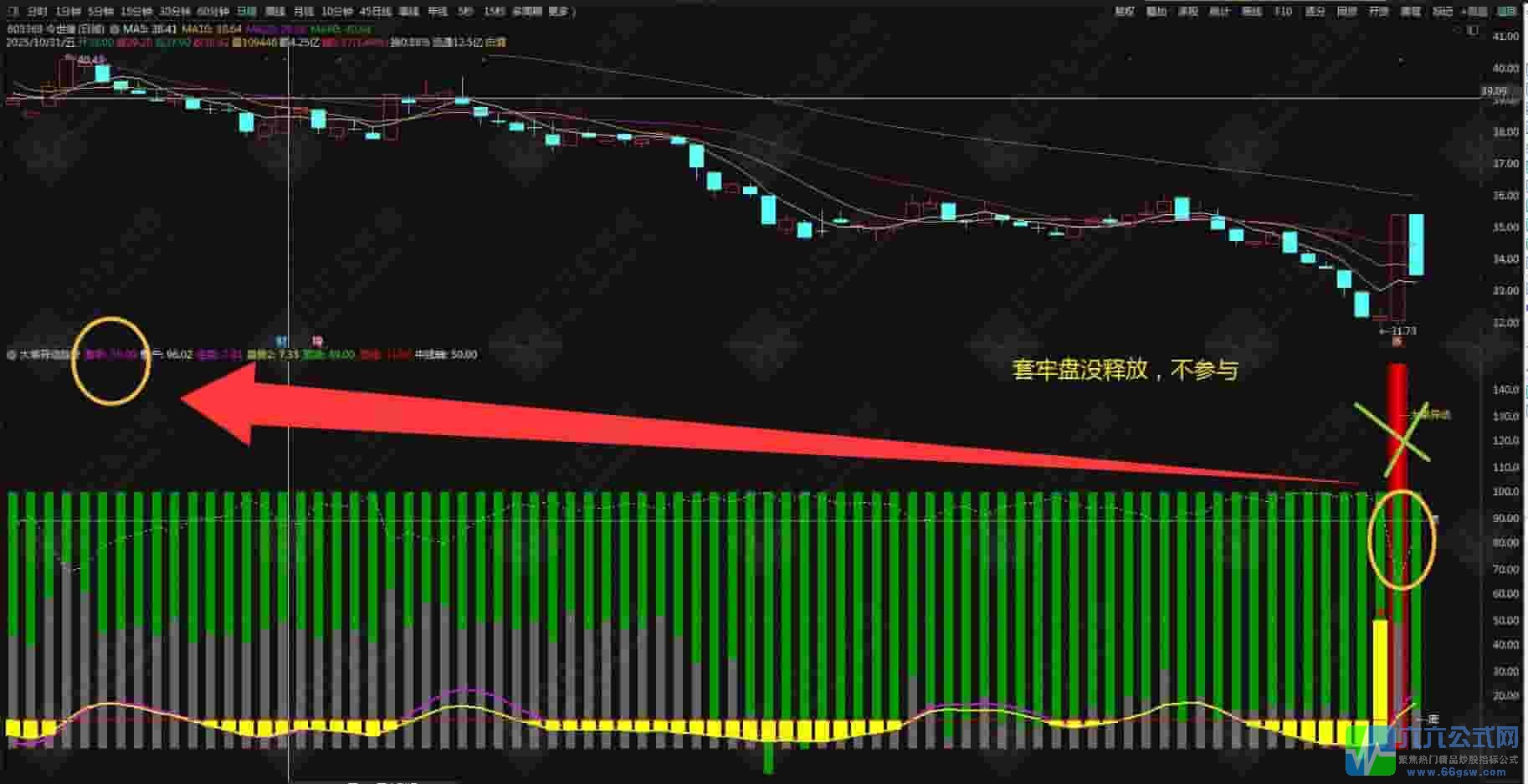Click red info marker below the price chart

[x=317, y=341]
